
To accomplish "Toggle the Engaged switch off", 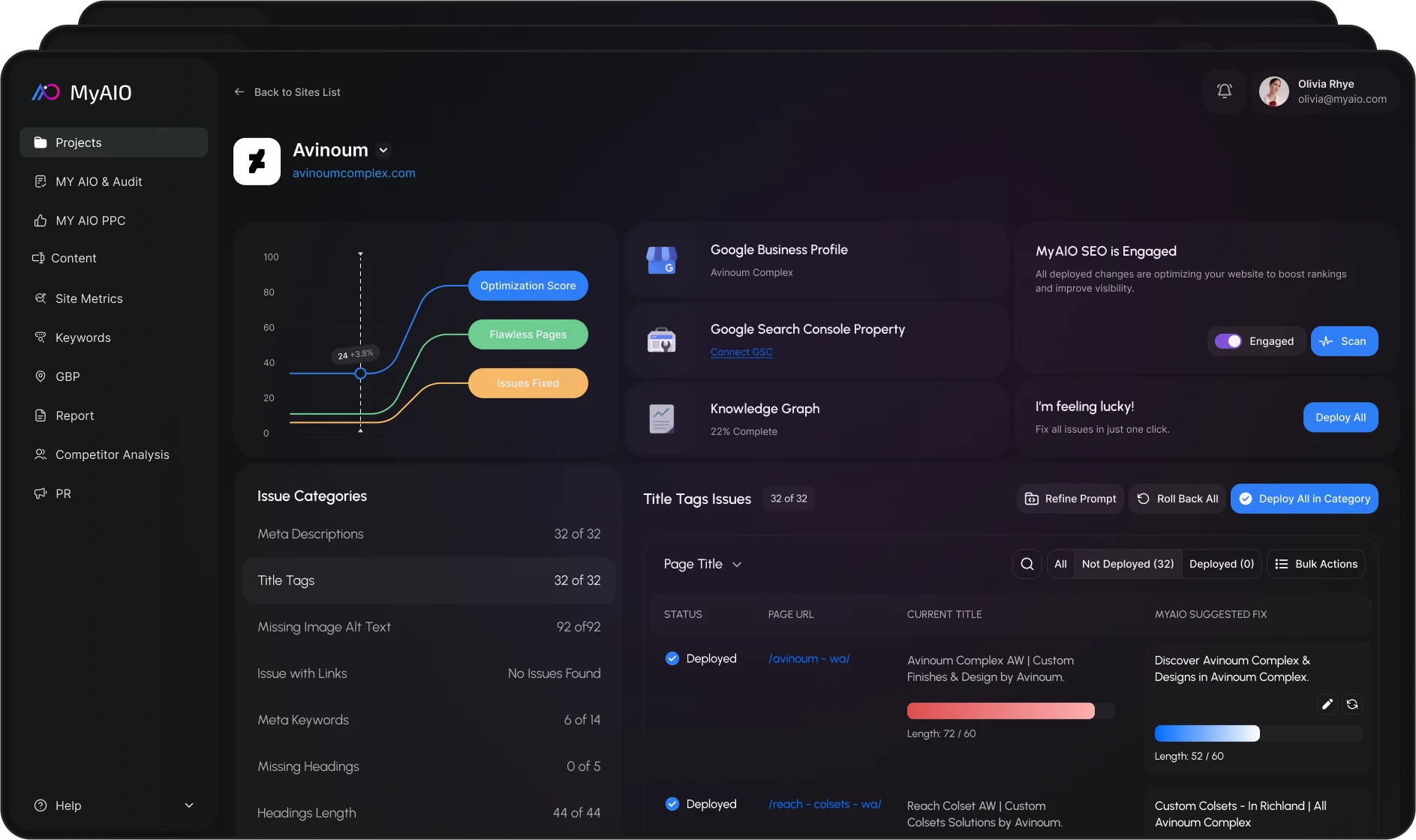I will [1228, 341].
